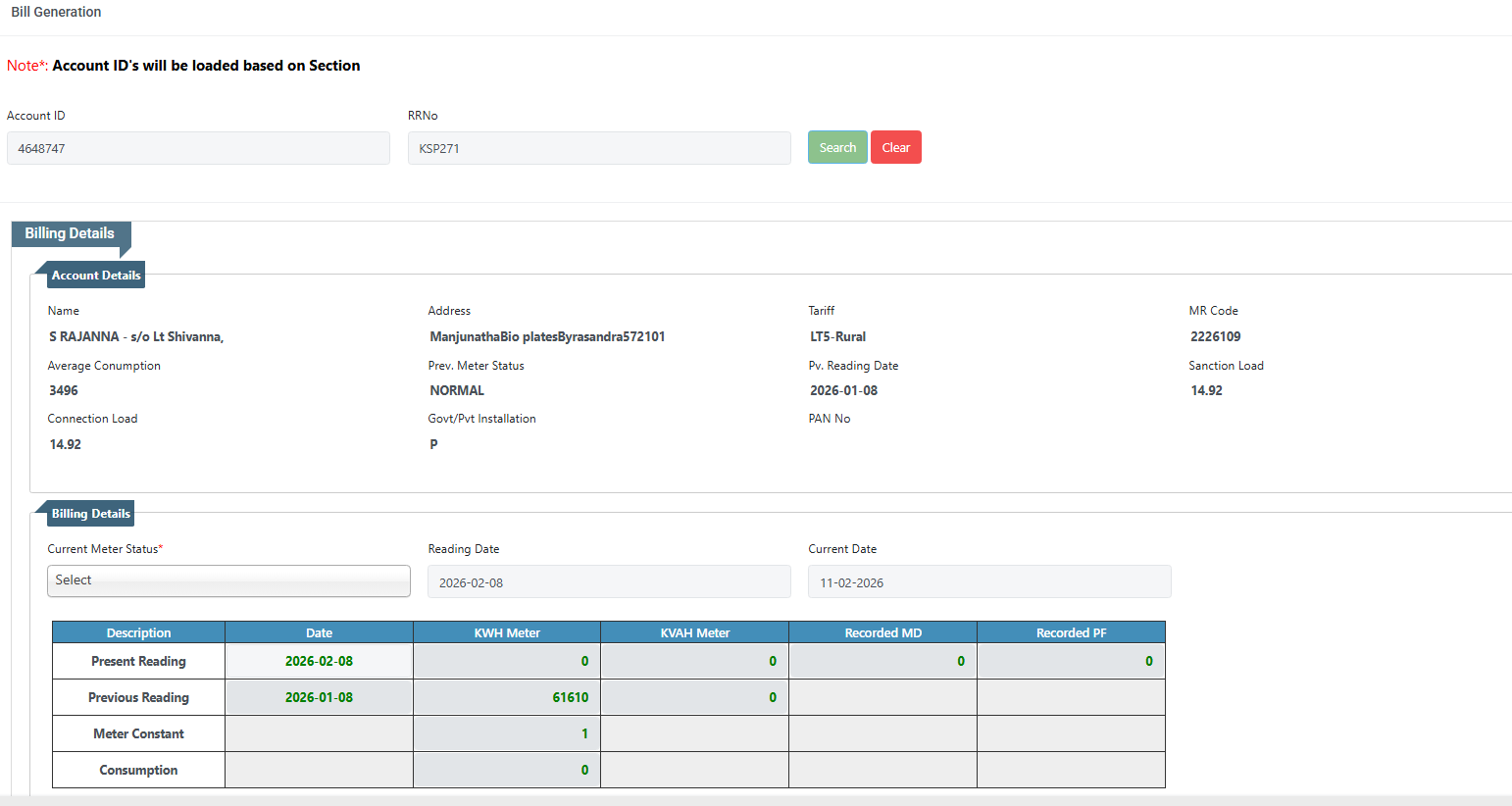Select Present Reading KVAH Meter cell
The height and width of the screenshot is (806, 1512).
(694, 662)
